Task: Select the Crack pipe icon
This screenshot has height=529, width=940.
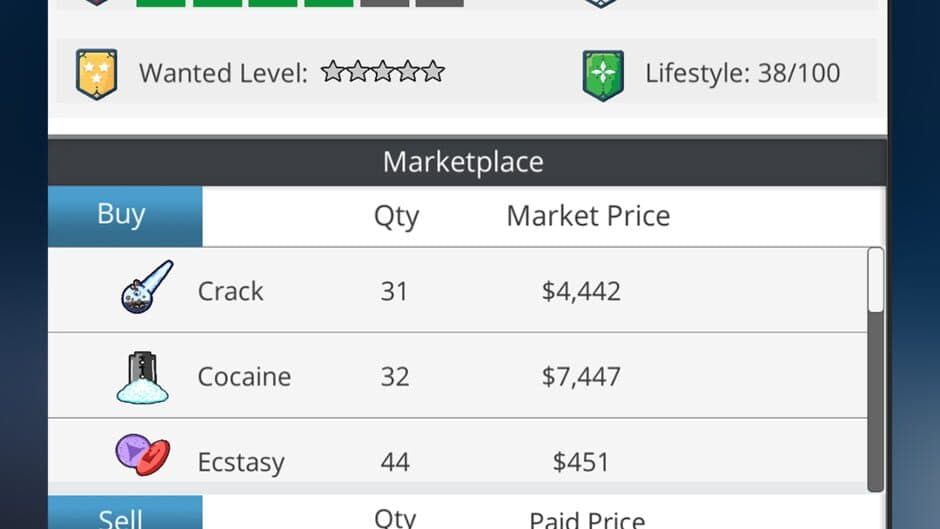Action: 147,288
